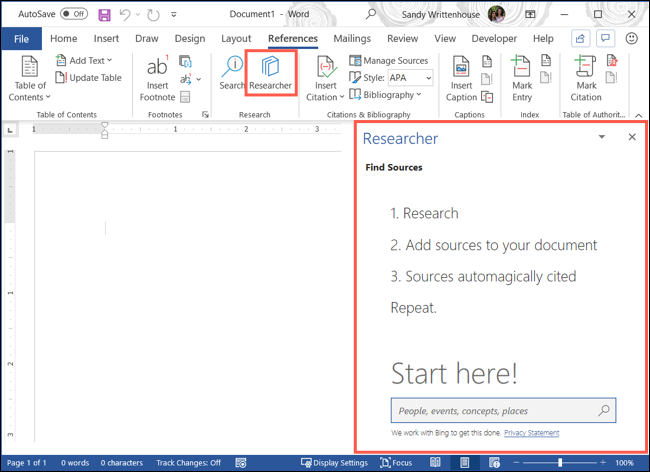The height and width of the screenshot is (472, 650).
Task: Click Manage Sources
Action: tap(388, 61)
